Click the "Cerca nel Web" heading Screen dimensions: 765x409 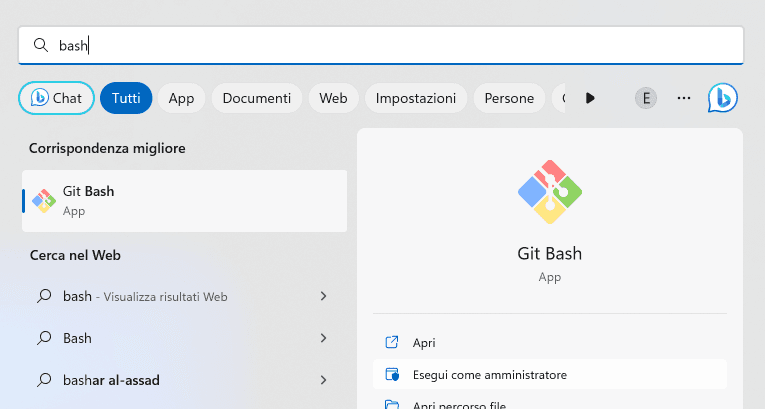pyautogui.click(x=75, y=255)
